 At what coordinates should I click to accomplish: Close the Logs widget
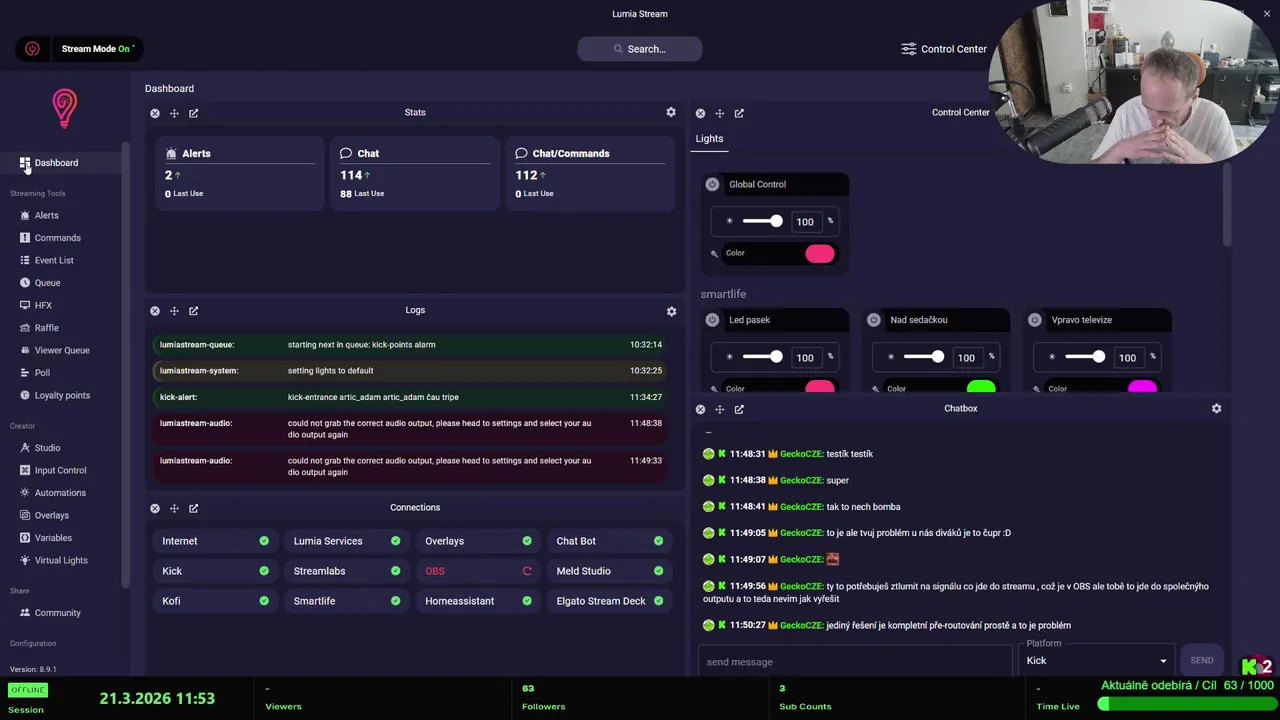tap(155, 311)
